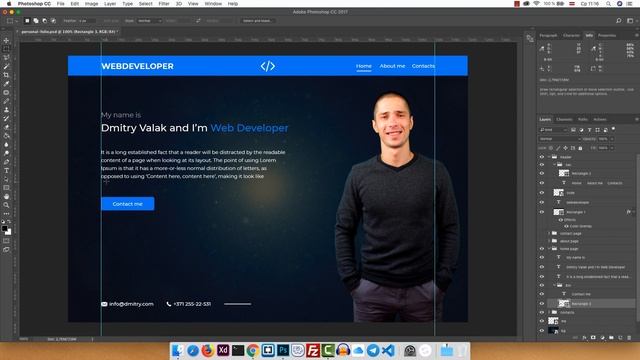Open the blend mode Normal dropdown
Image resolution: width=640 pixels, height=360 pixels.
pyautogui.click(x=559, y=139)
